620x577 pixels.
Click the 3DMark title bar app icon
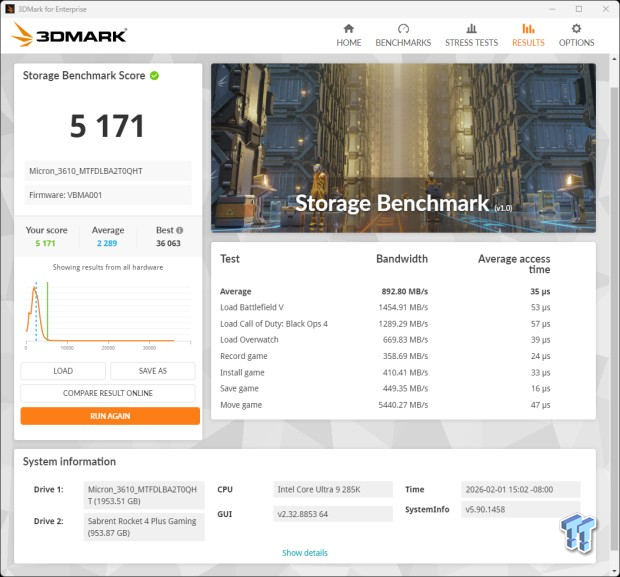coord(9,8)
